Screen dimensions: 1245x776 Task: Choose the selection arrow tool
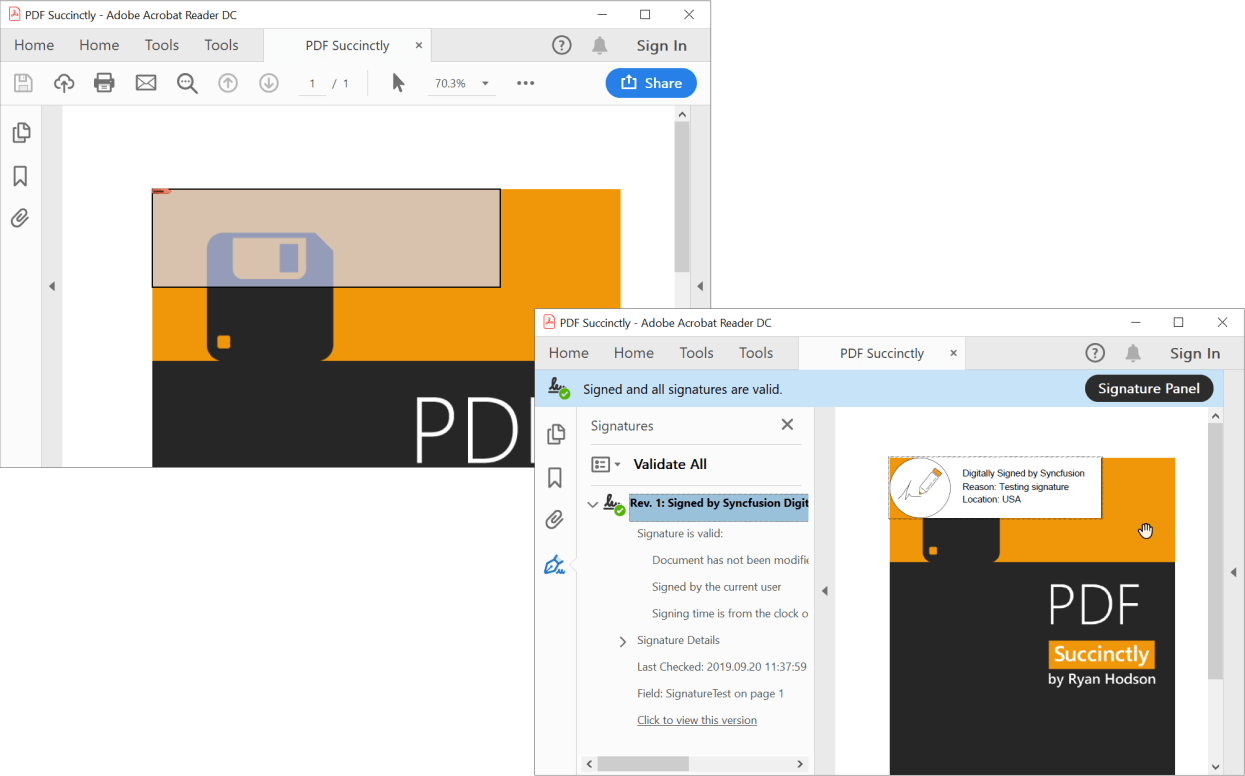[x=397, y=83]
